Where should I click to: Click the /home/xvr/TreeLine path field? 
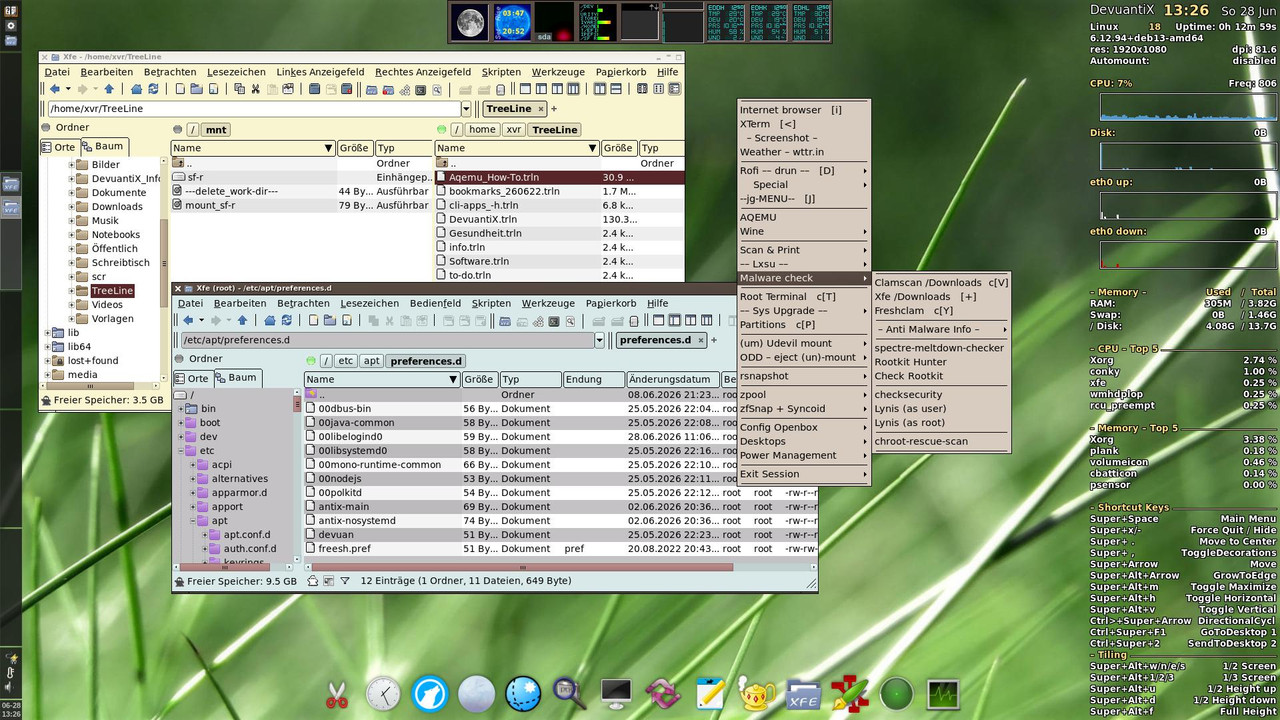254,109
